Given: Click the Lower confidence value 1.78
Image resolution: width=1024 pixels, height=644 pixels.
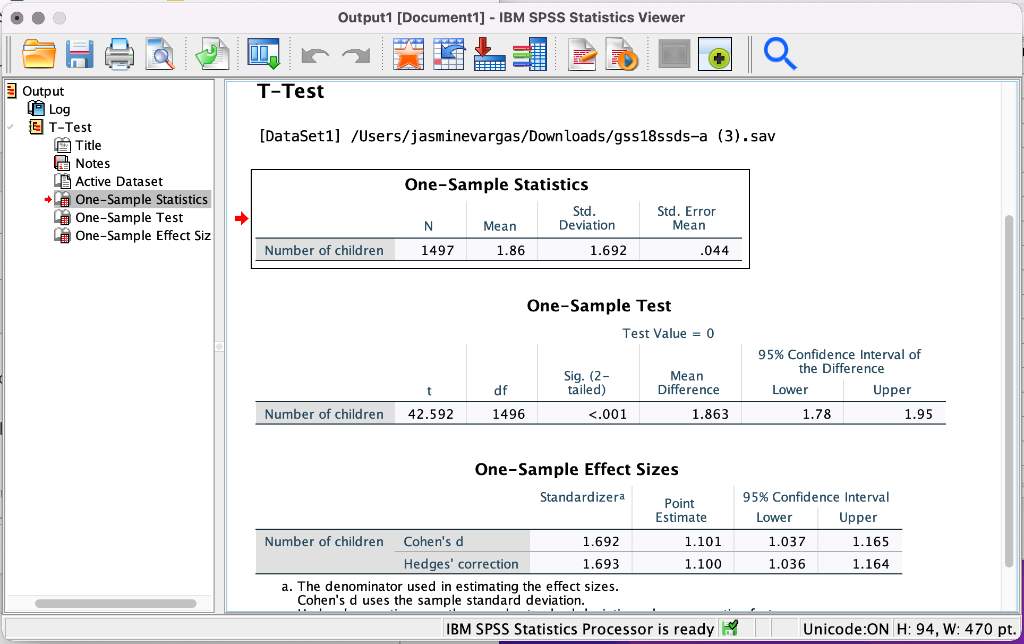Looking at the screenshot, I should (x=816, y=414).
